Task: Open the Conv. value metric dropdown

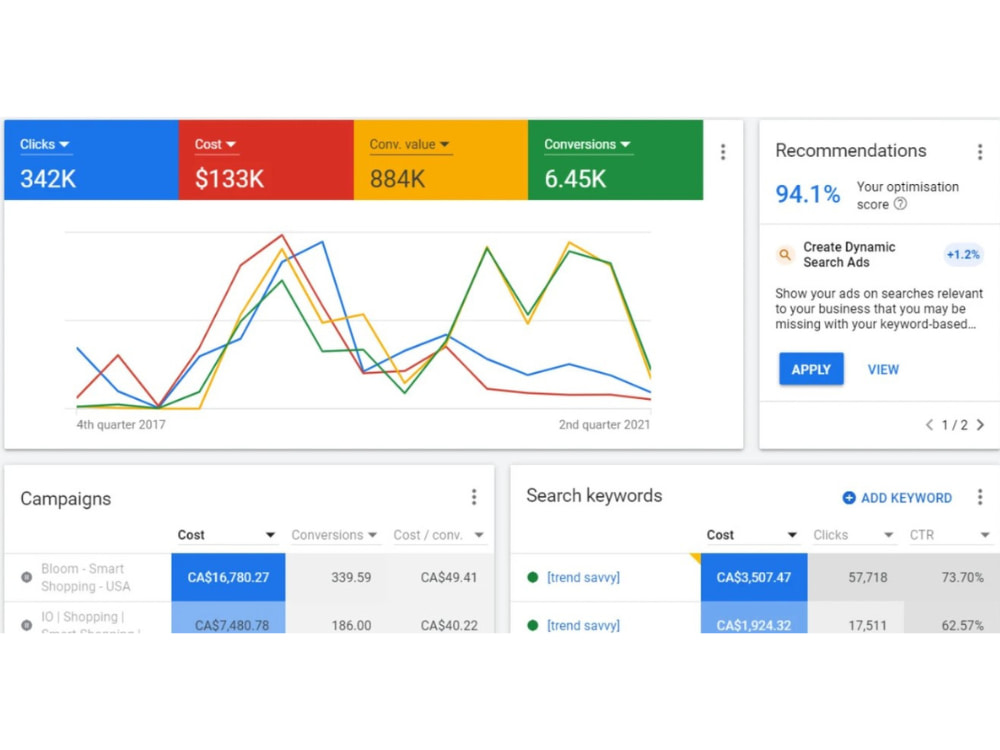Action: point(409,144)
